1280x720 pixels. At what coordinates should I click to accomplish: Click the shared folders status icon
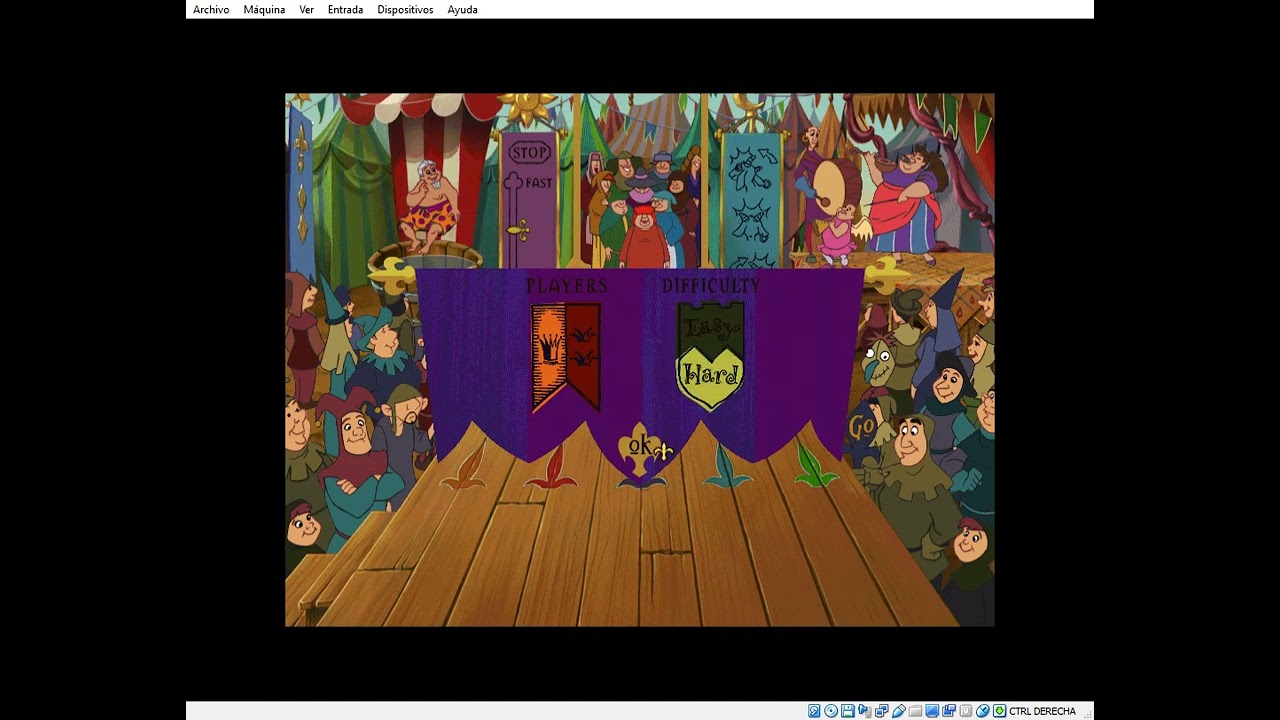pos(915,711)
